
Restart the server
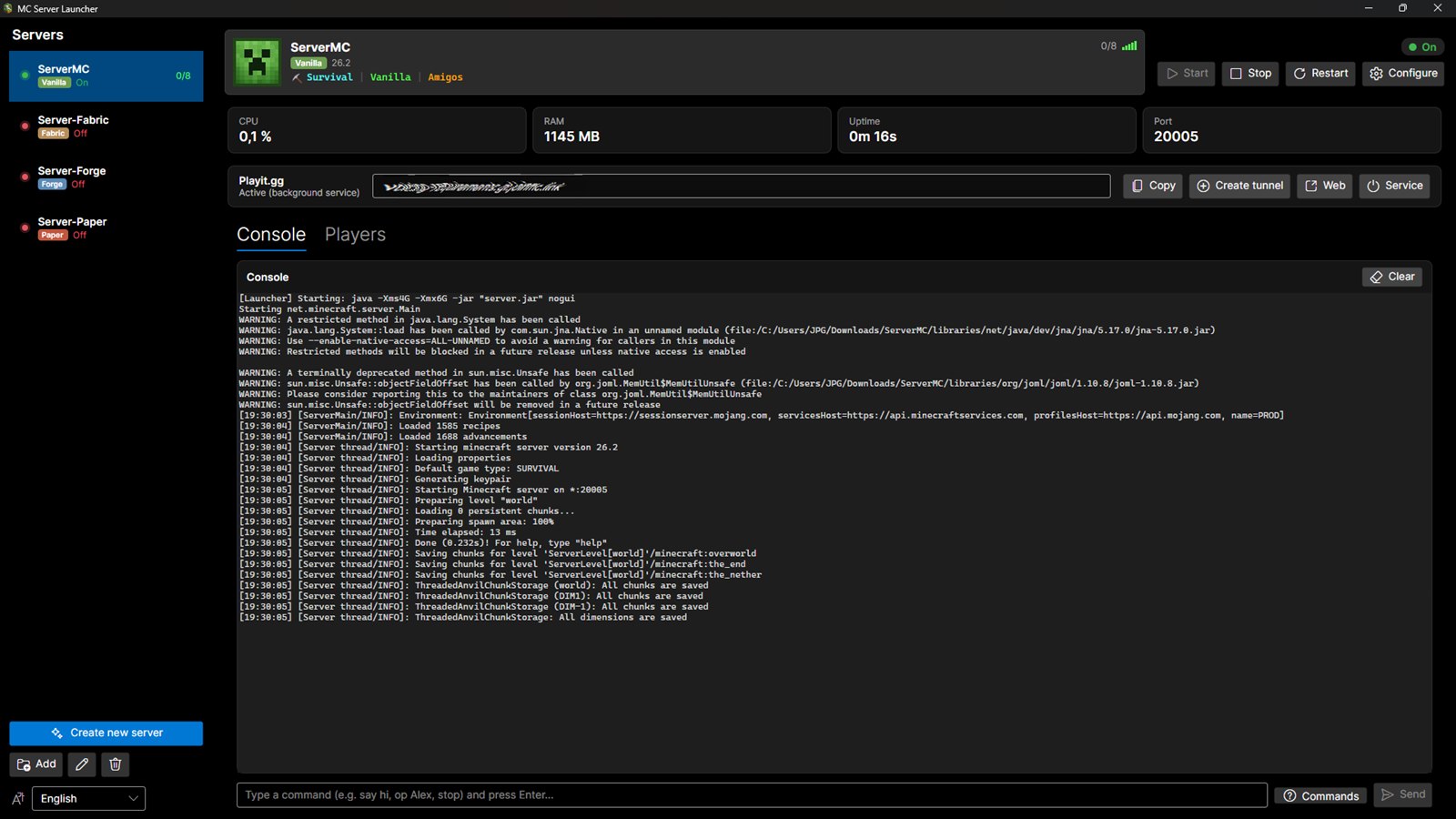tap(1320, 74)
